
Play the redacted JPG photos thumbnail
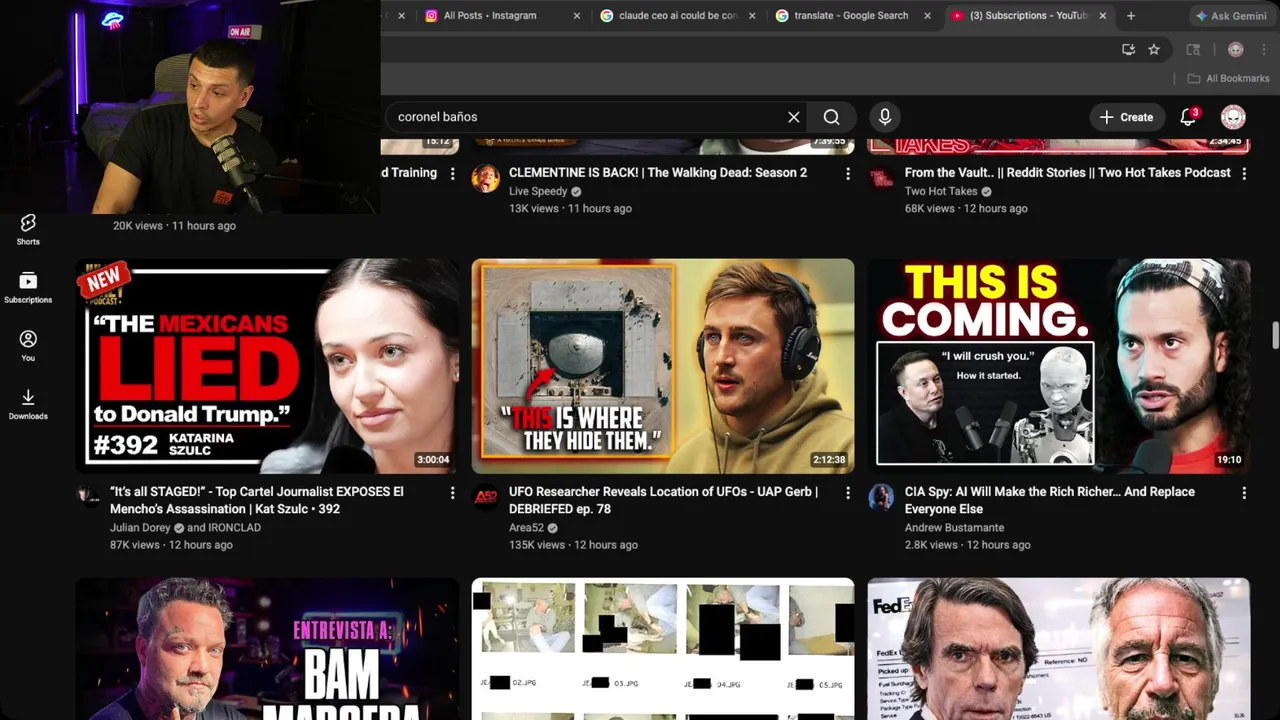click(663, 649)
